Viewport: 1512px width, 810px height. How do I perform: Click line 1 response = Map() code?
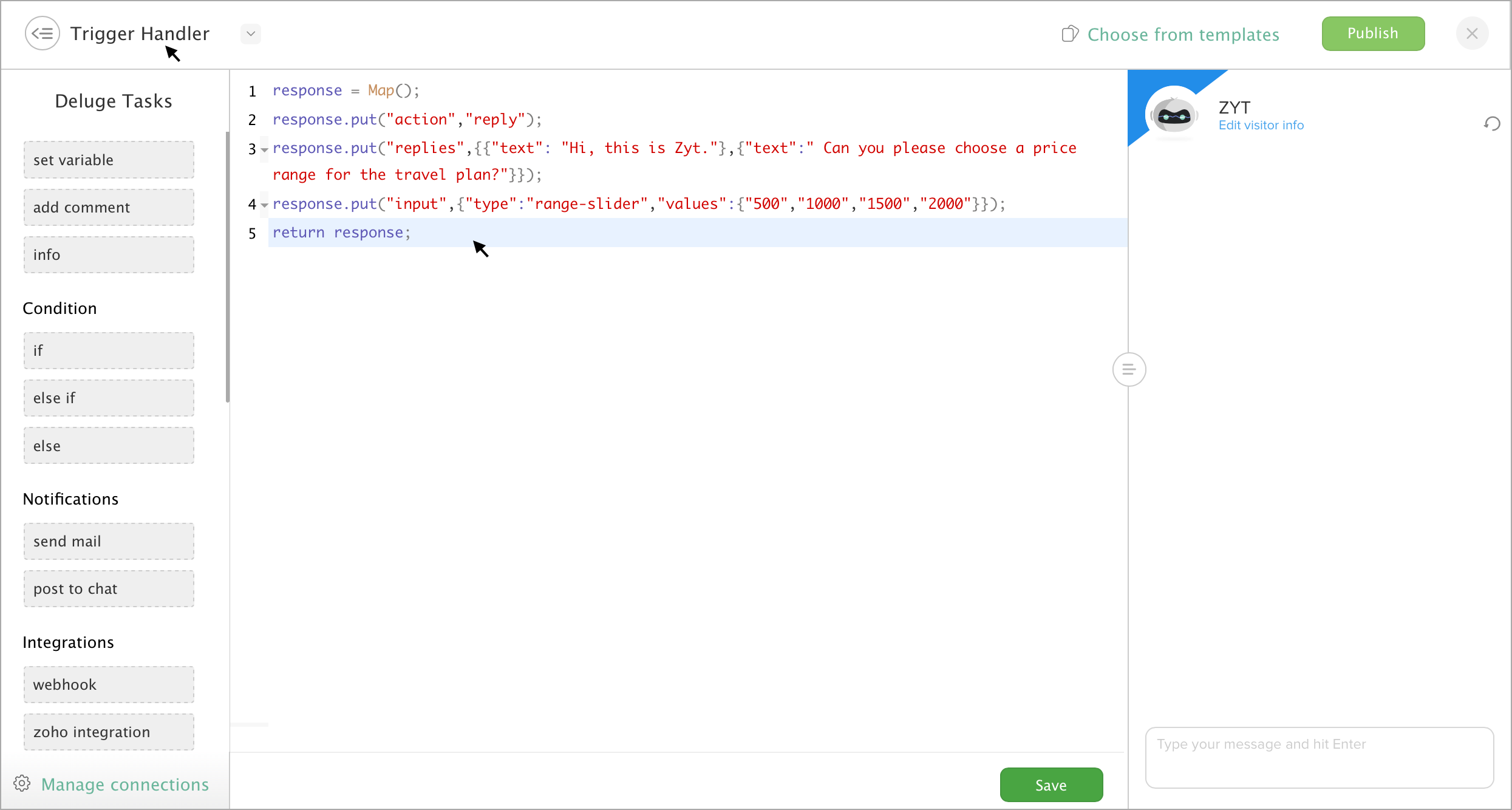(346, 90)
